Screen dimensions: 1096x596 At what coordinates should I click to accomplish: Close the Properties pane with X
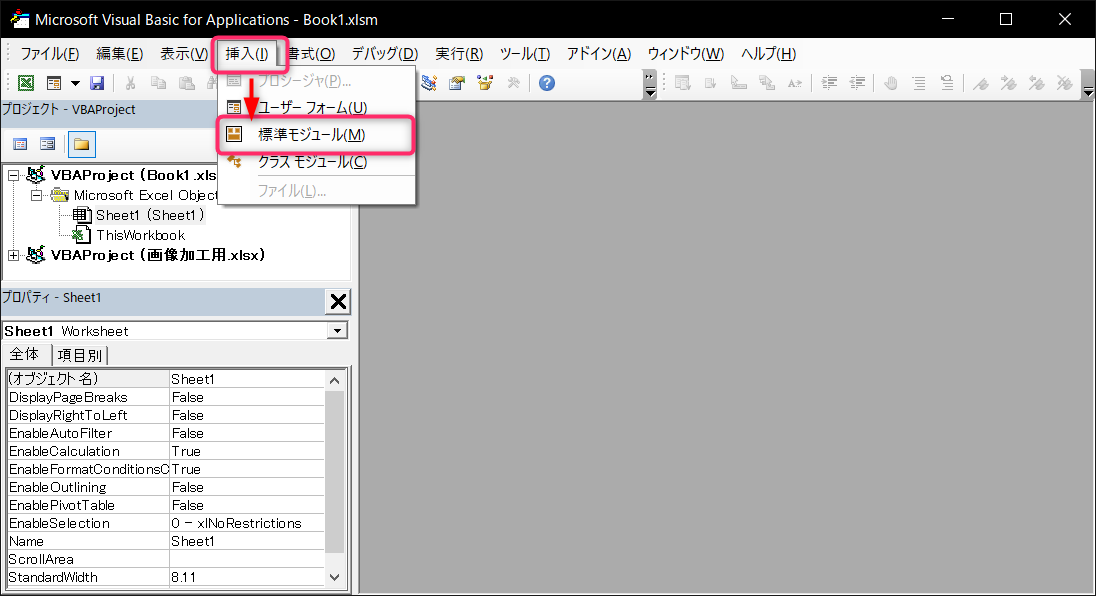point(338,302)
